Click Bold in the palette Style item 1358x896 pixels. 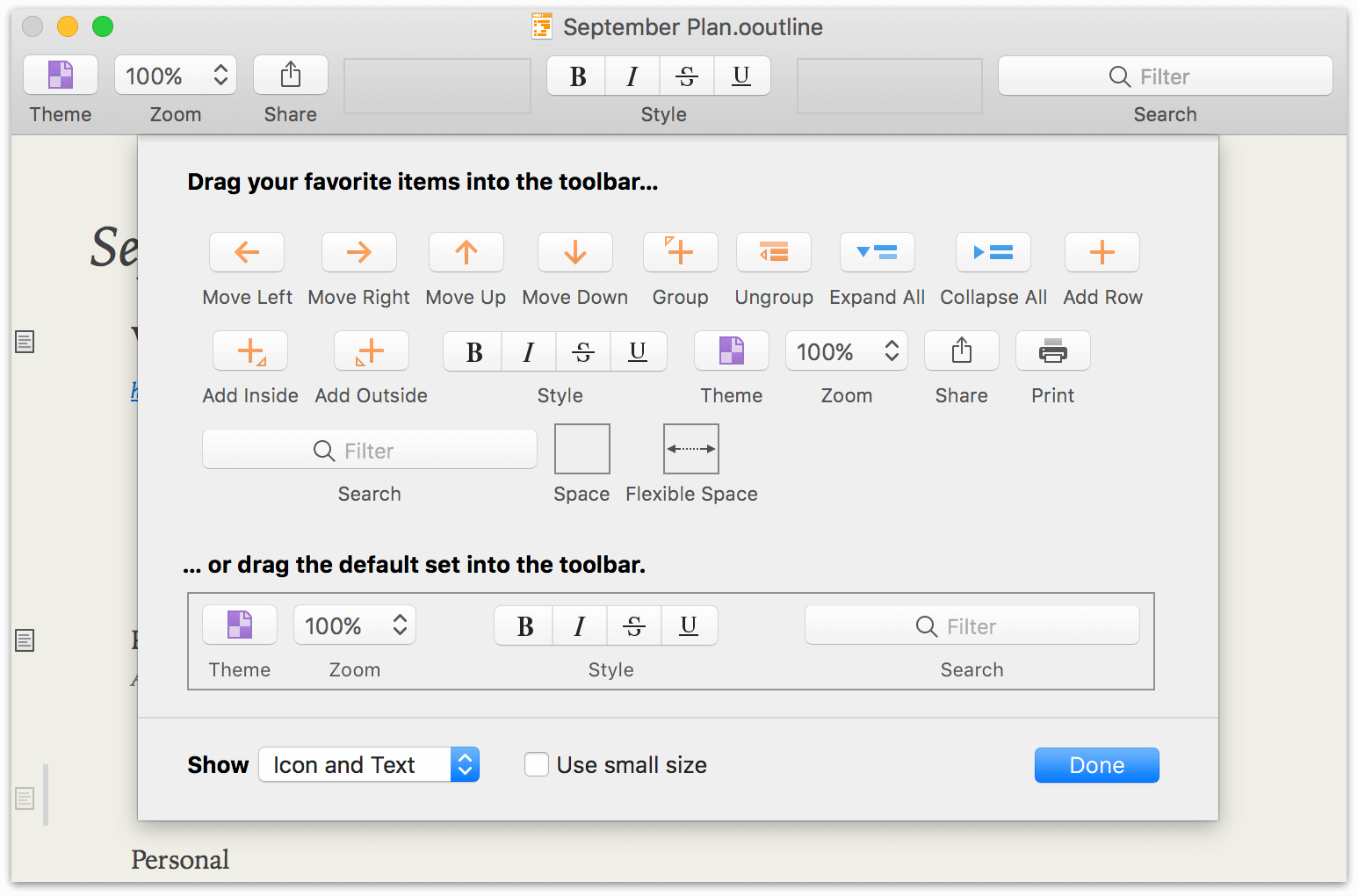tap(473, 351)
